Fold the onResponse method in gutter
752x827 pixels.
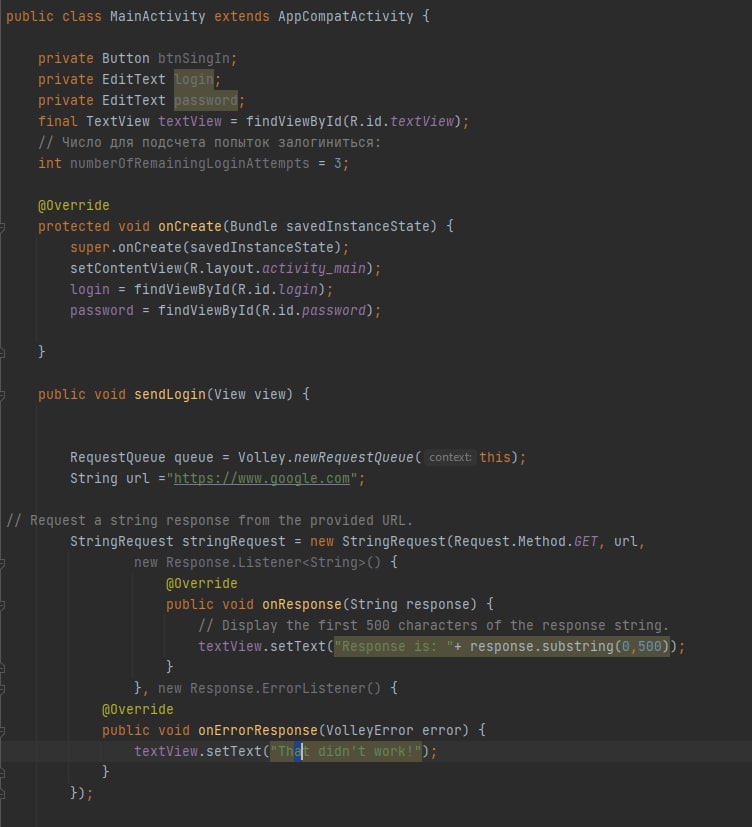pyautogui.click(x=2, y=605)
